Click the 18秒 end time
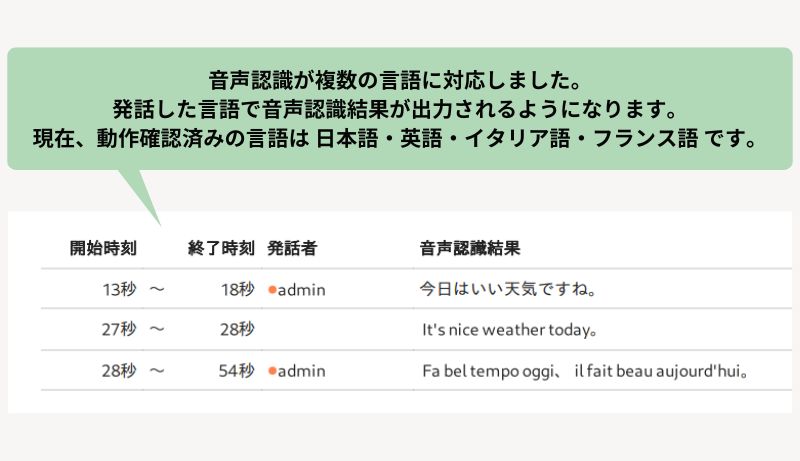 pyautogui.click(x=237, y=290)
